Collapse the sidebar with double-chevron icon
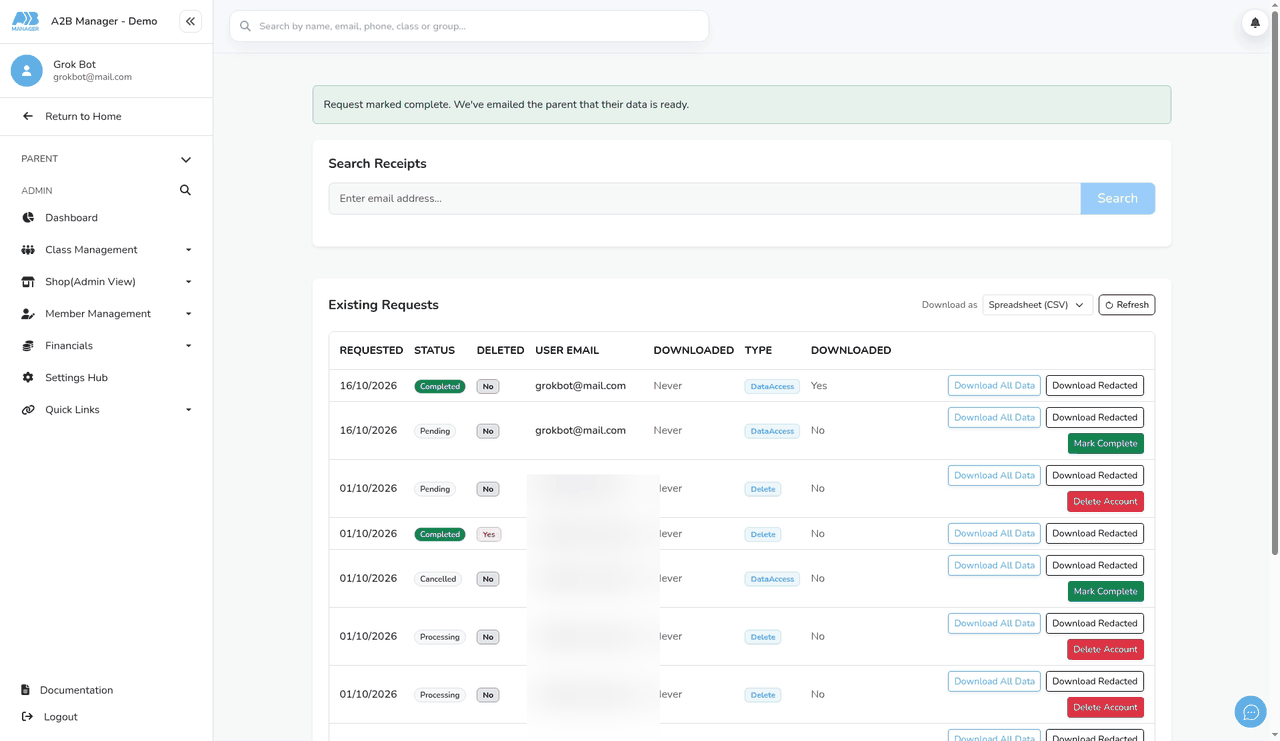The width and height of the screenshot is (1280, 741). 190,21
